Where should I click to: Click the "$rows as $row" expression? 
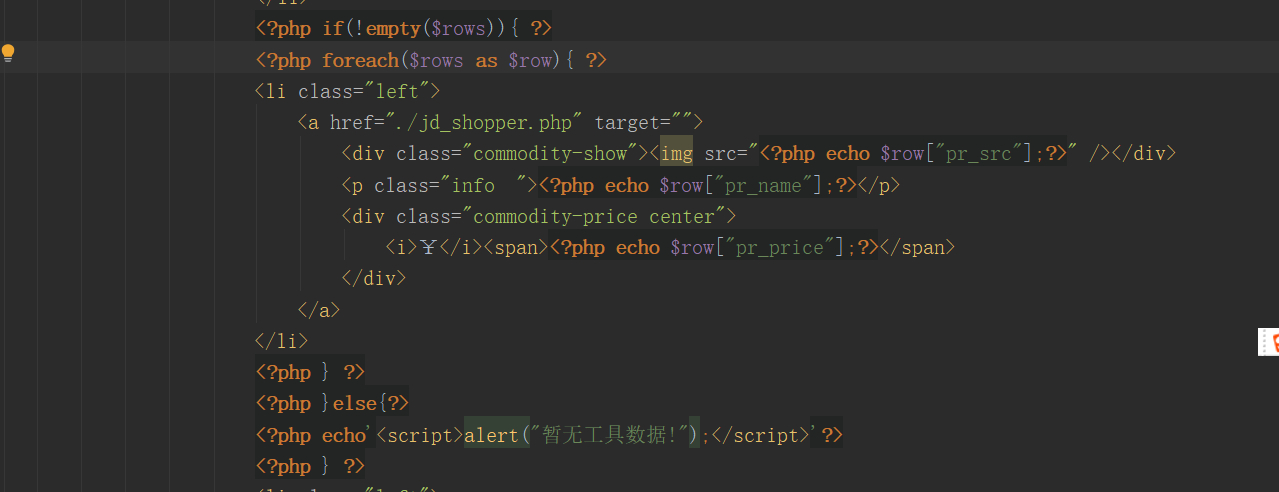481,60
